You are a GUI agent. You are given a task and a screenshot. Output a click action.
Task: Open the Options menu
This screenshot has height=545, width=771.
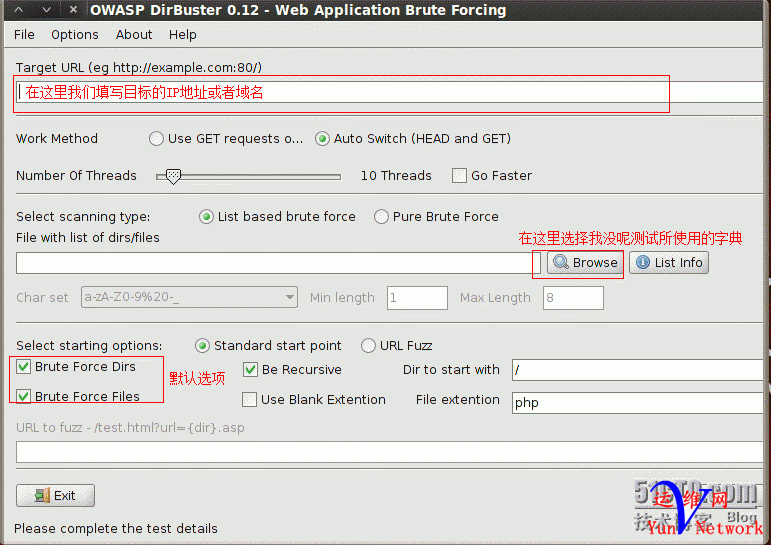(x=75, y=35)
